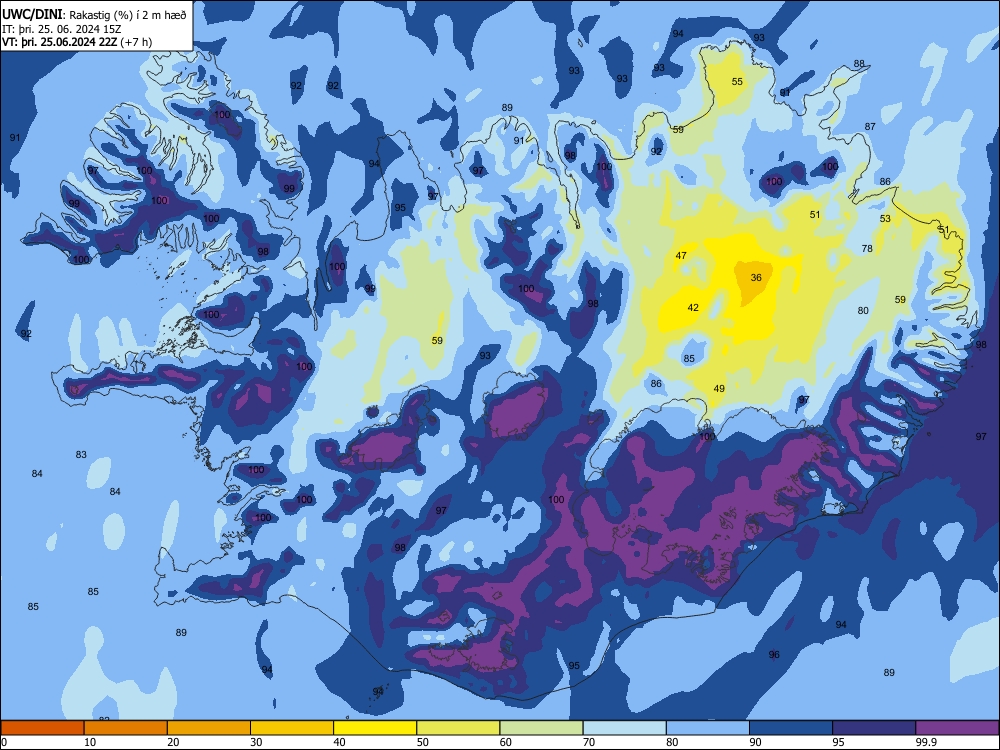Click humidity value 88 on the map
This screenshot has width=1000, height=750.
coord(860,63)
